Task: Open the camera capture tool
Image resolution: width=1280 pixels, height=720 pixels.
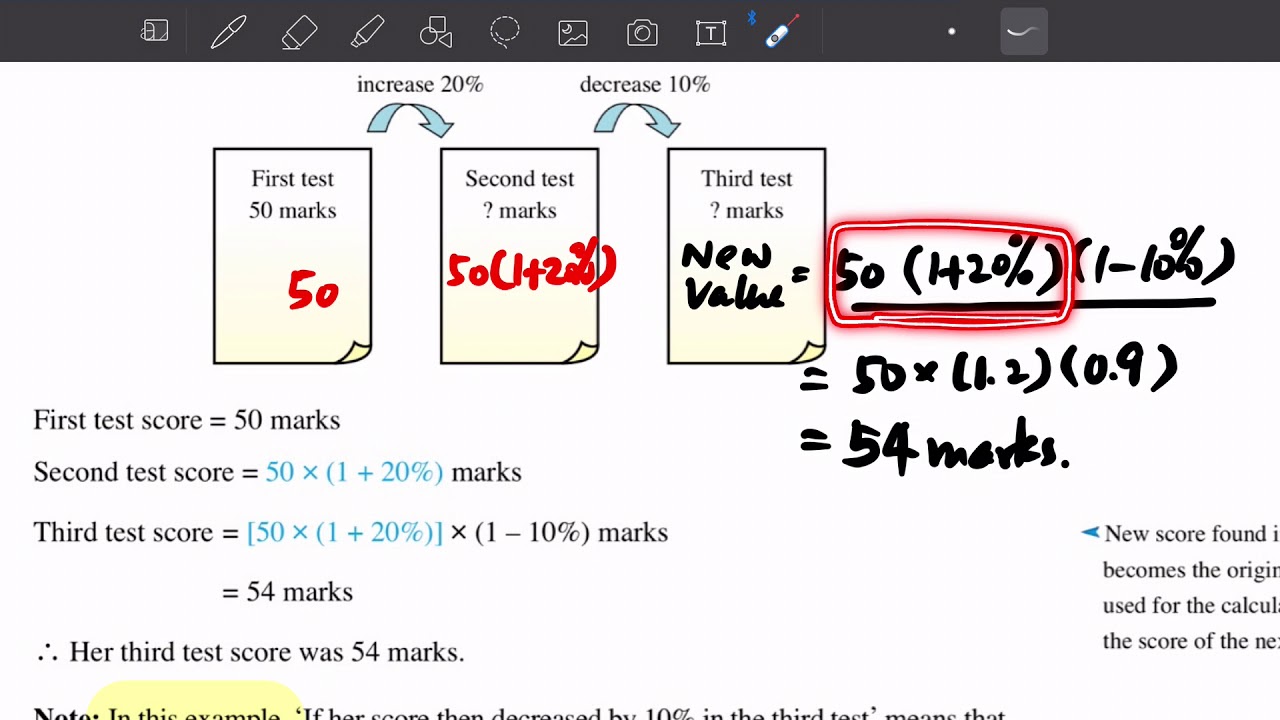Action: [642, 32]
